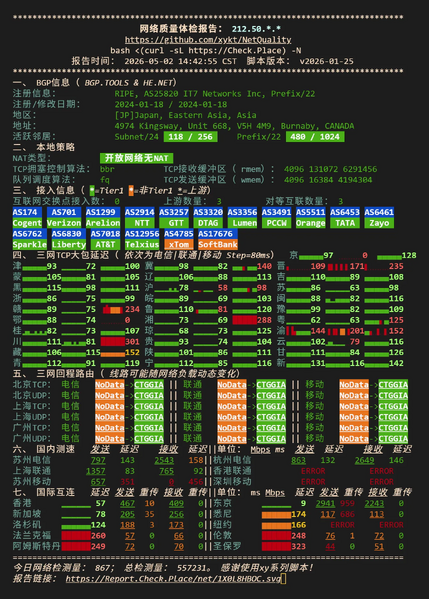Click 杭州电信 send speed 863
This screenshot has height=599, width=429.
[298, 460]
